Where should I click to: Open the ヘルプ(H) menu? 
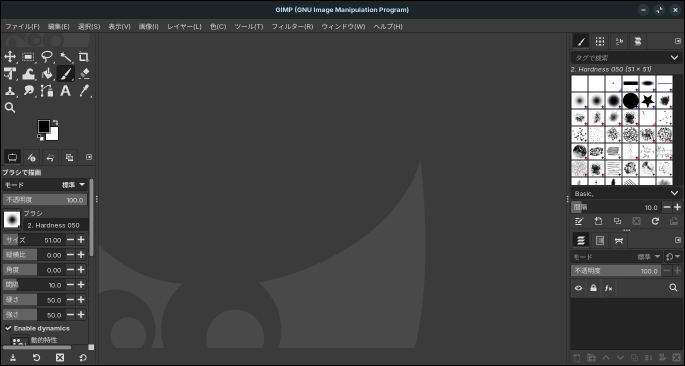click(388, 27)
